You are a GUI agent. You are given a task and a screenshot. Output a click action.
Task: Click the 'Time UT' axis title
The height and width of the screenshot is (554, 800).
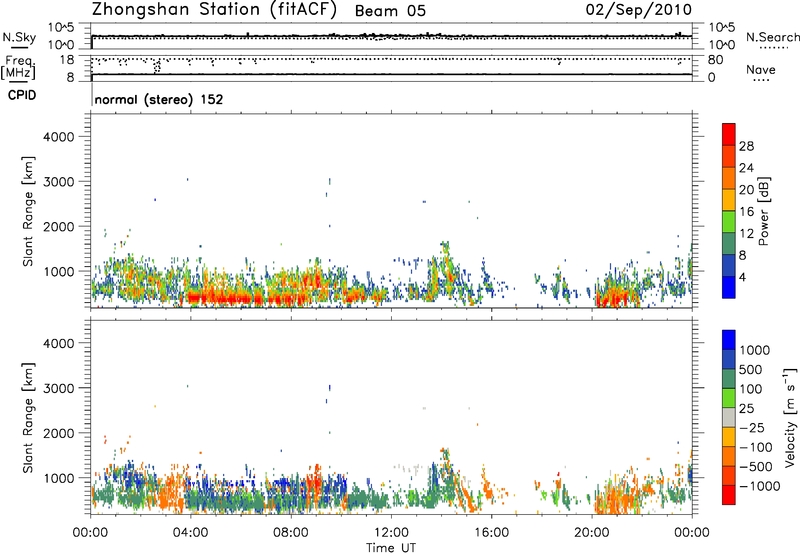coord(391,548)
